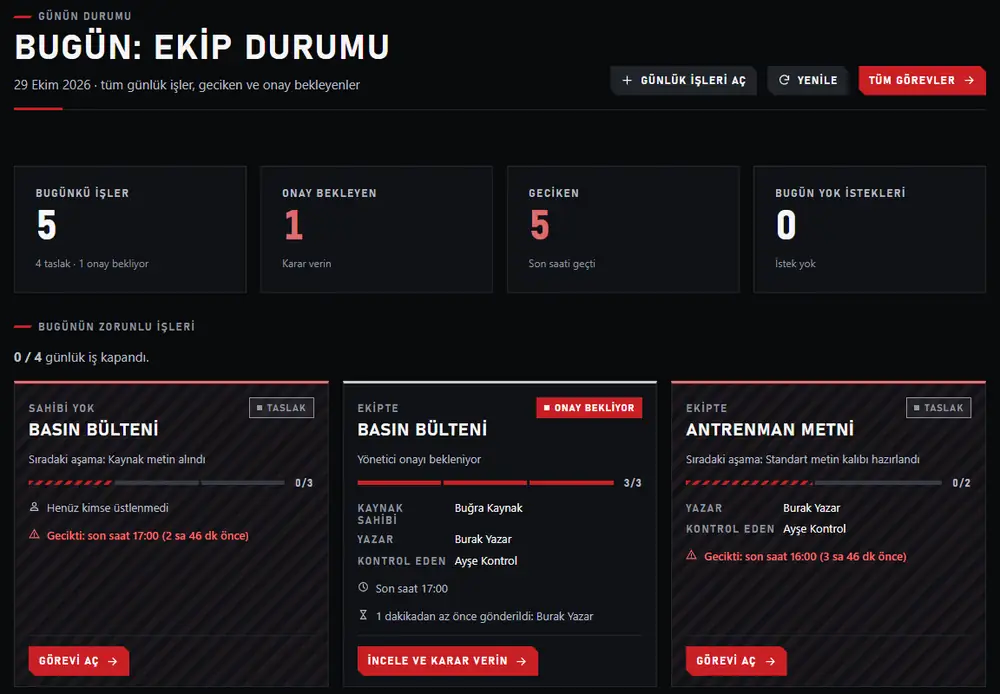The width and height of the screenshot is (1000, 694).
Task: Click the Taslak badge on the Sahibi Yok card
Action: pyautogui.click(x=281, y=408)
